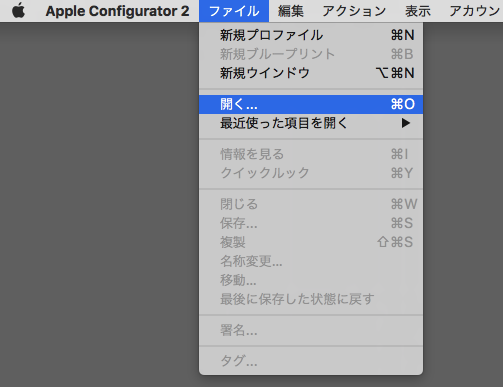Screen dimensions: 503x387
Task: Select the highlighted 開く… entry
Action: pyautogui.click(x=311, y=104)
